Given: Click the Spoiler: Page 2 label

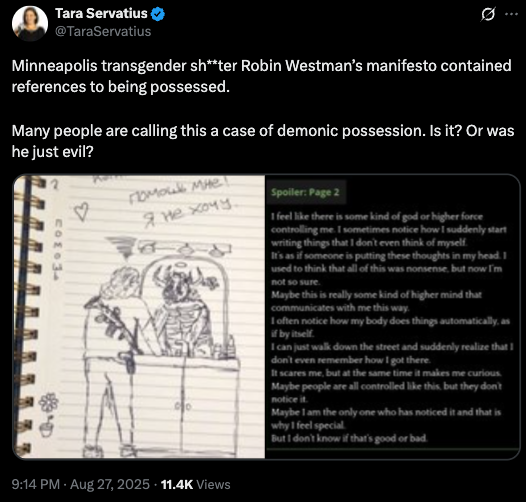Looking at the screenshot, I should coord(306,192).
